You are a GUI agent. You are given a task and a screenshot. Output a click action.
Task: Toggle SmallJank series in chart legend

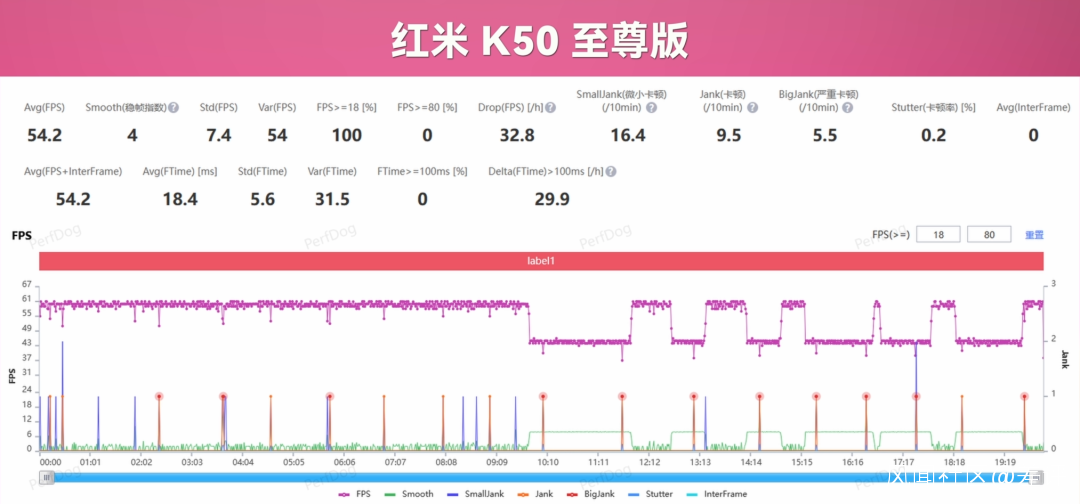[474, 494]
